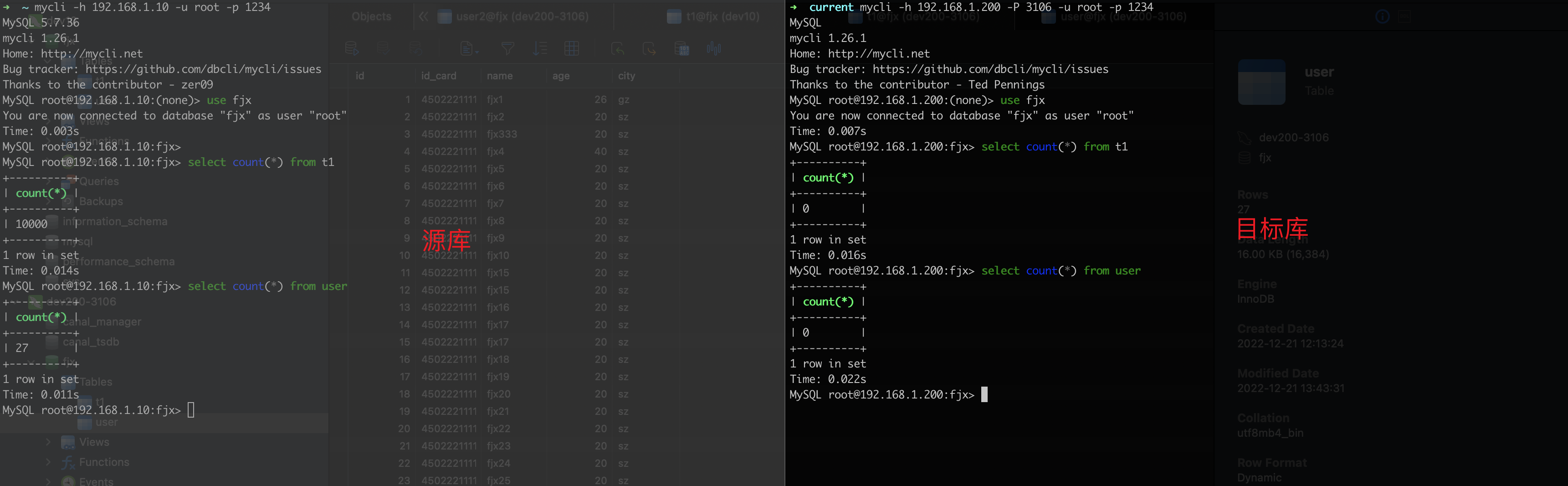The width and height of the screenshot is (1568, 486).
Task: Click the Row Format value Dynamic
Action: pos(1259,477)
